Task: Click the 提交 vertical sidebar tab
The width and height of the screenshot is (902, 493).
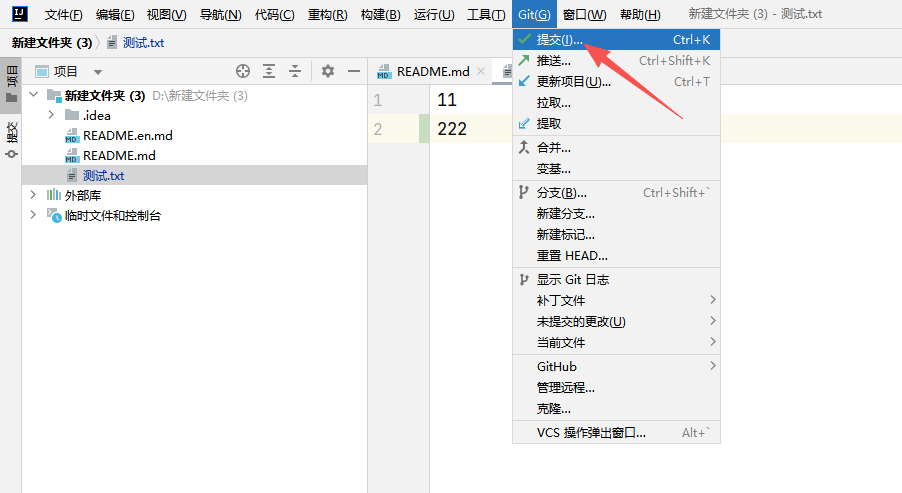Action: (x=11, y=139)
